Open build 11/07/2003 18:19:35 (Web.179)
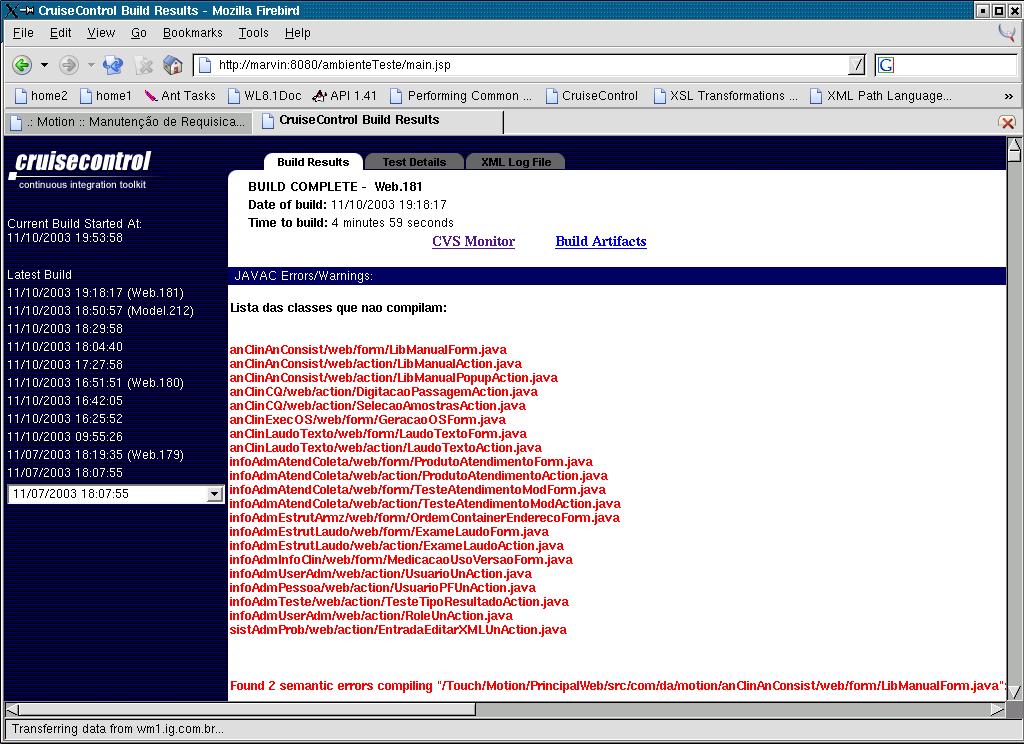This screenshot has height=744, width=1024. (95, 455)
